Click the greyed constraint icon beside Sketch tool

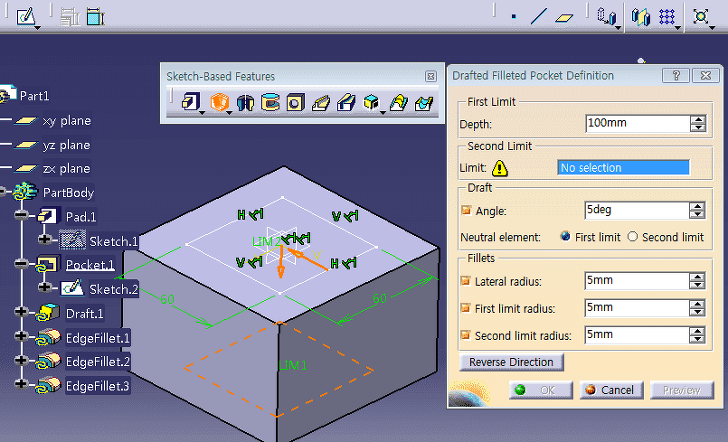pyautogui.click(x=70, y=17)
